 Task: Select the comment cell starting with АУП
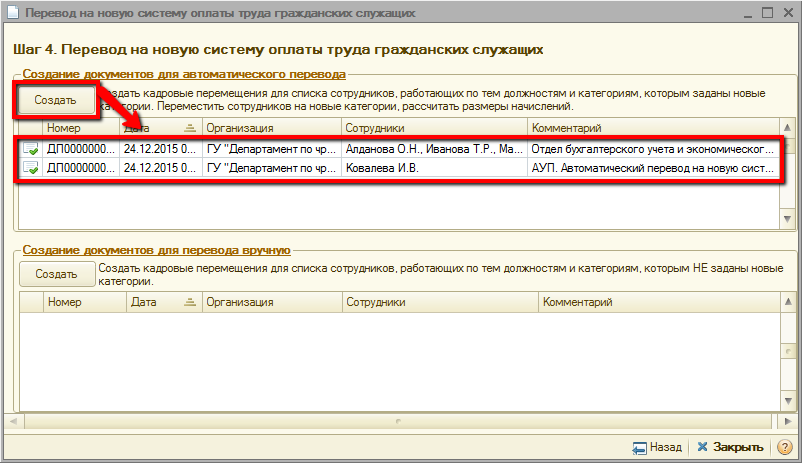pos(652,169)
